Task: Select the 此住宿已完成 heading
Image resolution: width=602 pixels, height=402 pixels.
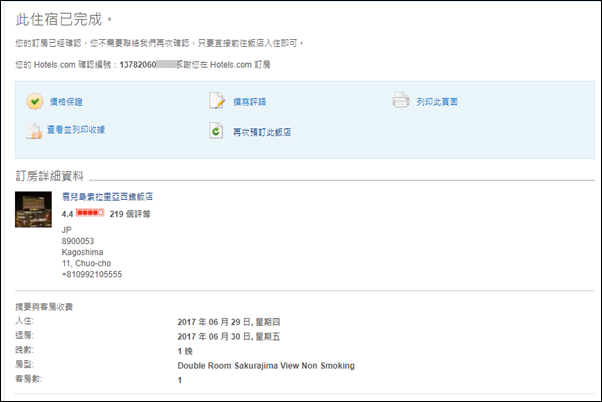Action: 59,19
